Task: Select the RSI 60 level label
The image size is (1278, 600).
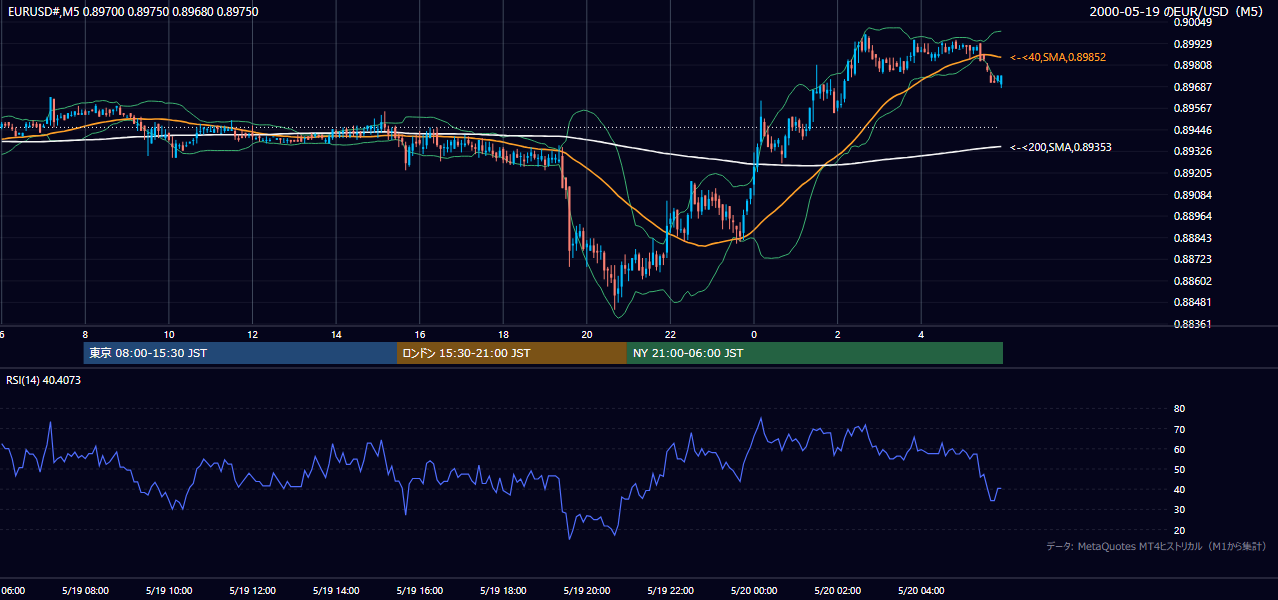Action: click(x=1179, y=449)
